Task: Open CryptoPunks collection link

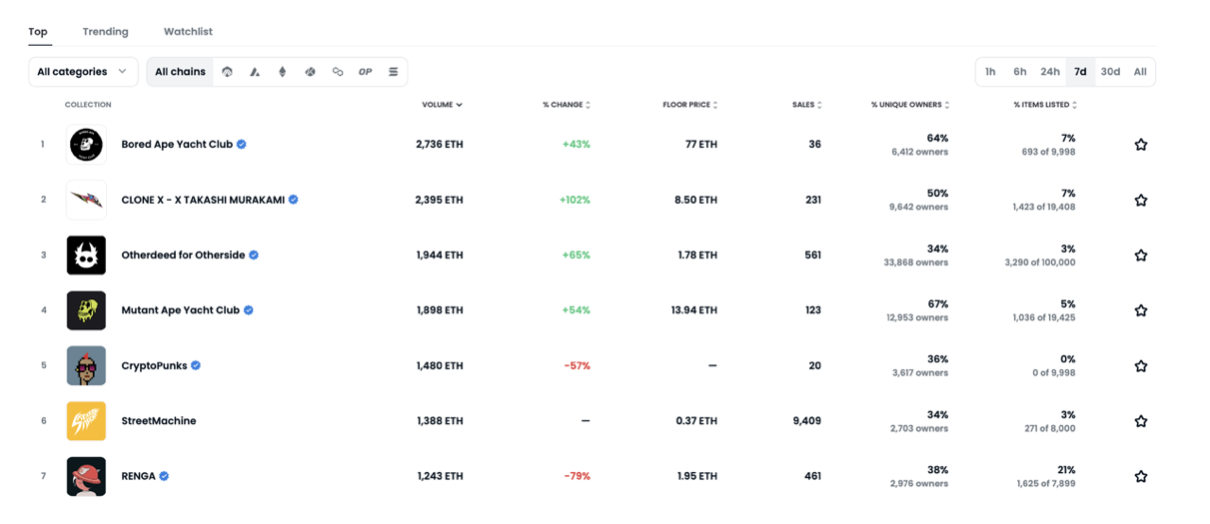Action: pos(154,366)
